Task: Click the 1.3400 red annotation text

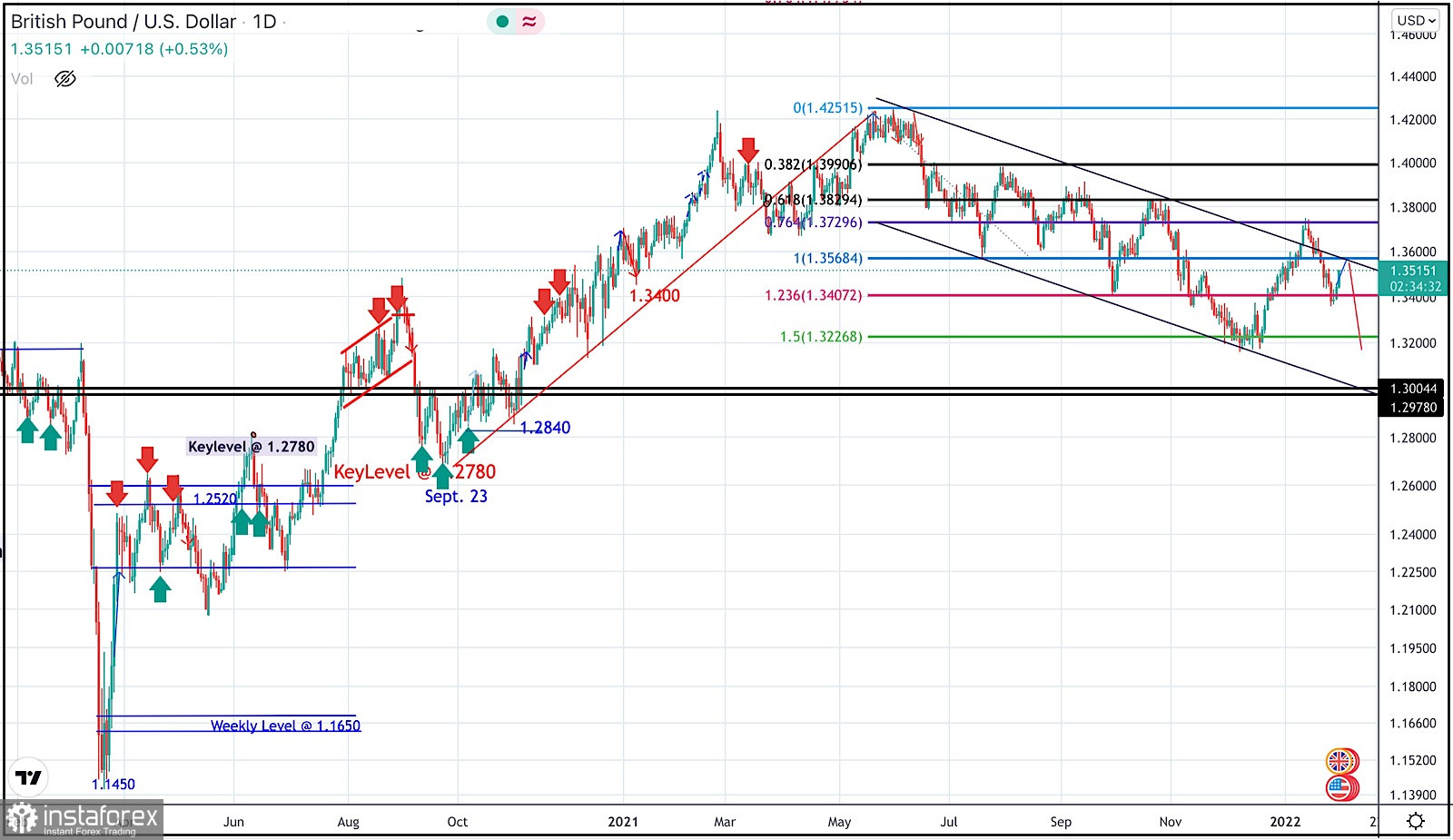Action: [655, 295]
